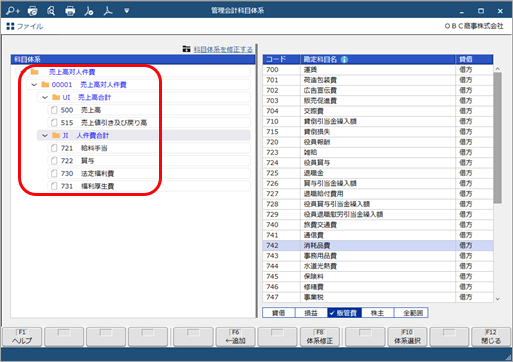513x362 pixels.
Task: Click the document icon of 500 売上高
Action: [x=54, y=110]
